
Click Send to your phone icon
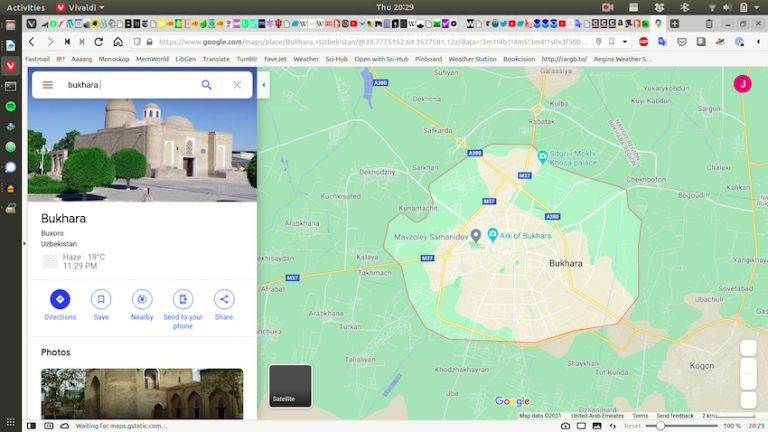pyautogui.click(x=183, y=299)
